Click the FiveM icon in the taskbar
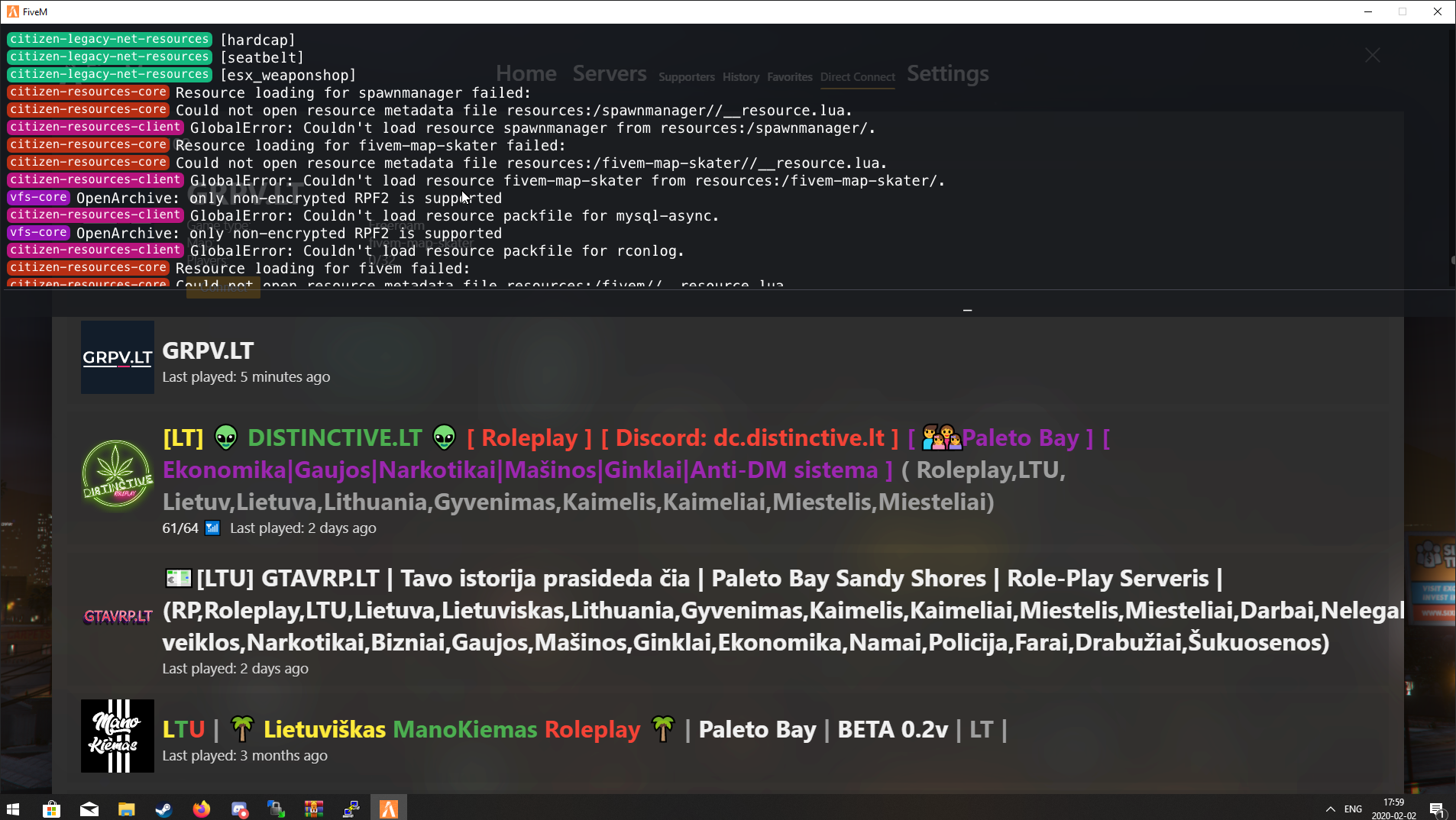This screenshot has height=820, width=1456. [x=389, y=809]
